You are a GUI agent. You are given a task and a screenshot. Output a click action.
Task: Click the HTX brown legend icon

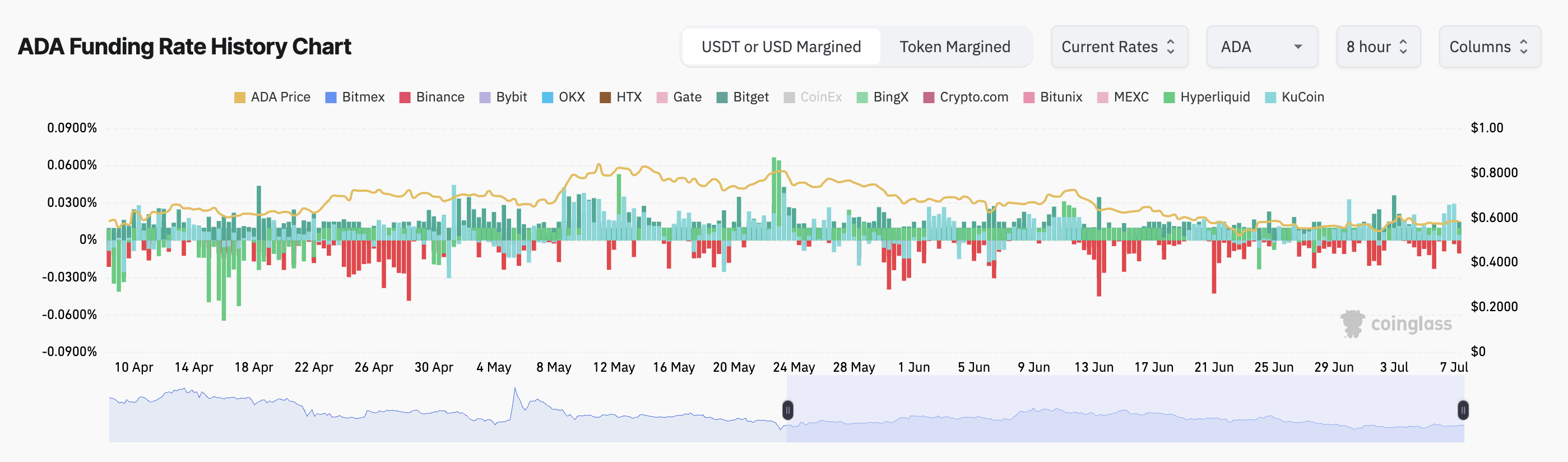click(605, 98)
